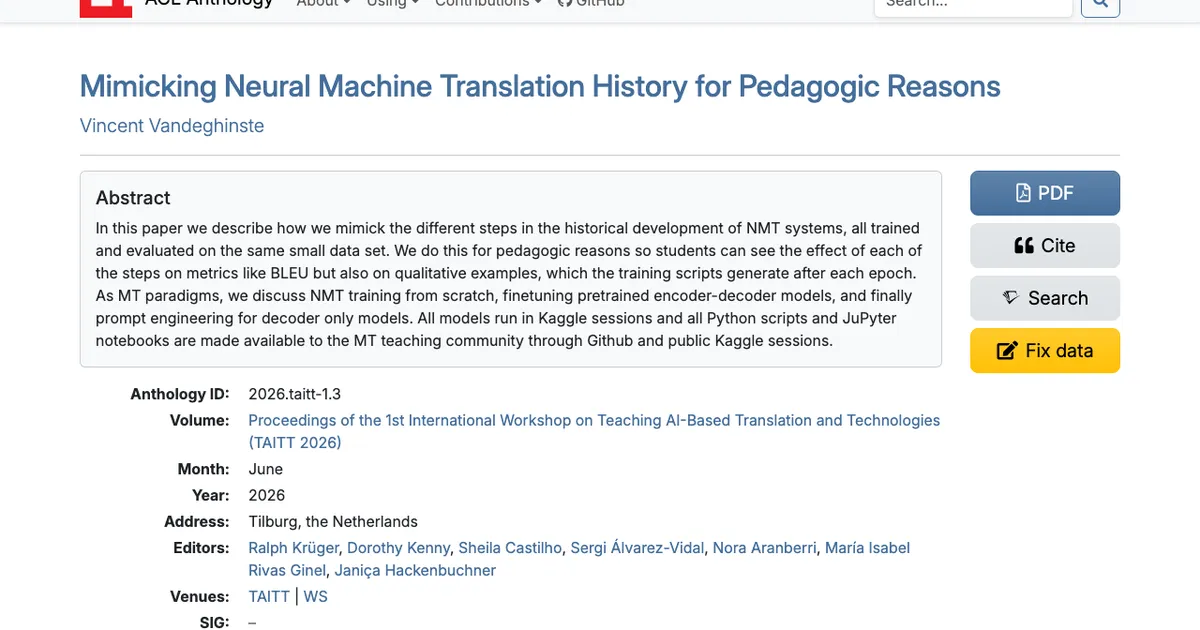Open the WS venue link

click(316, 596)
